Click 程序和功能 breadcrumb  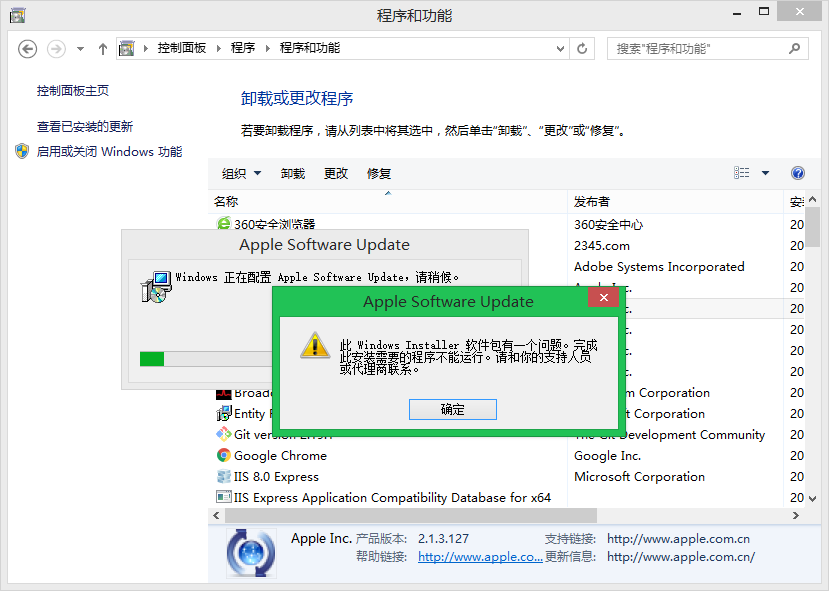pos(310,48)
